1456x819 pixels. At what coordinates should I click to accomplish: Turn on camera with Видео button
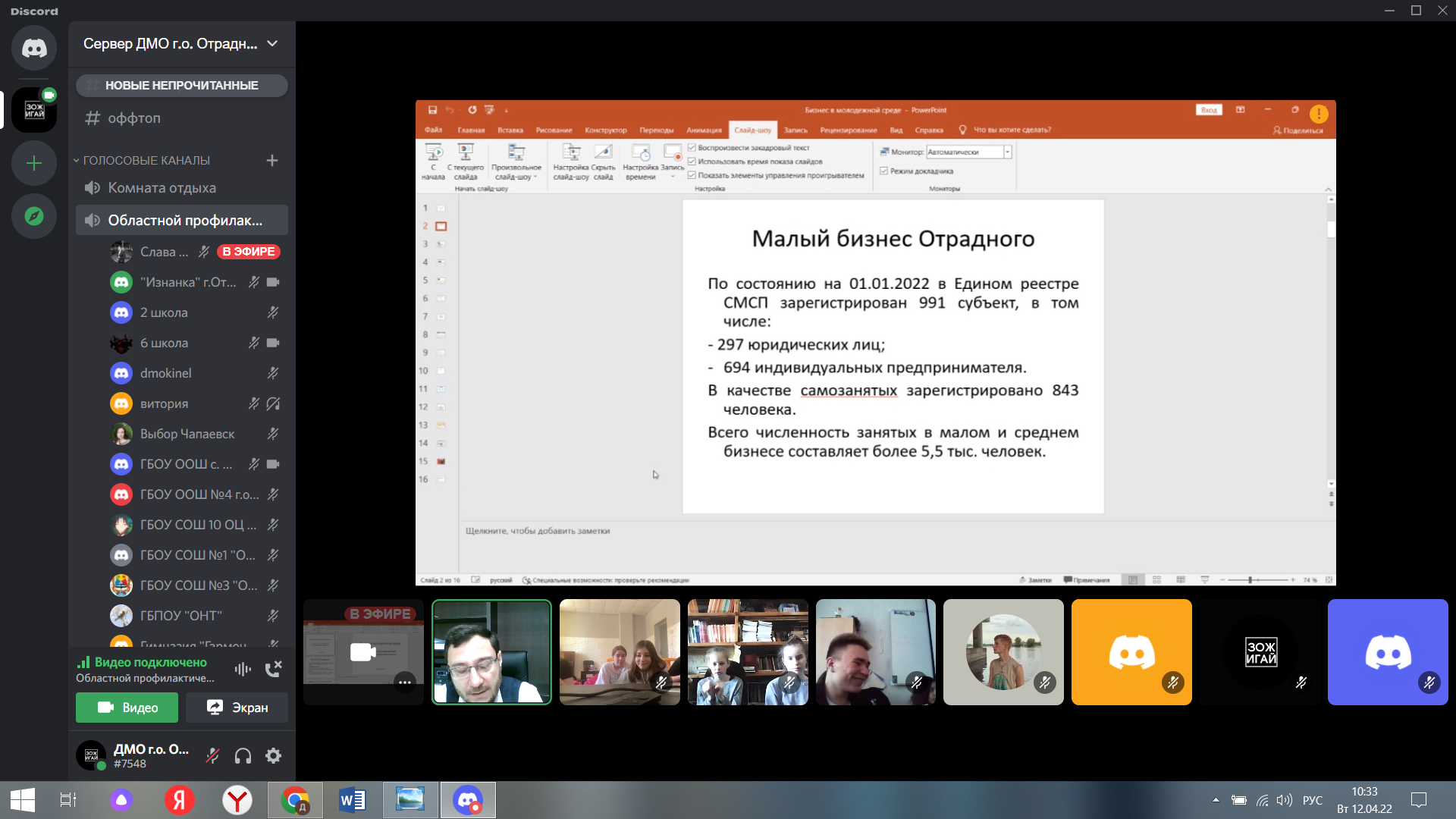(127, 708)
